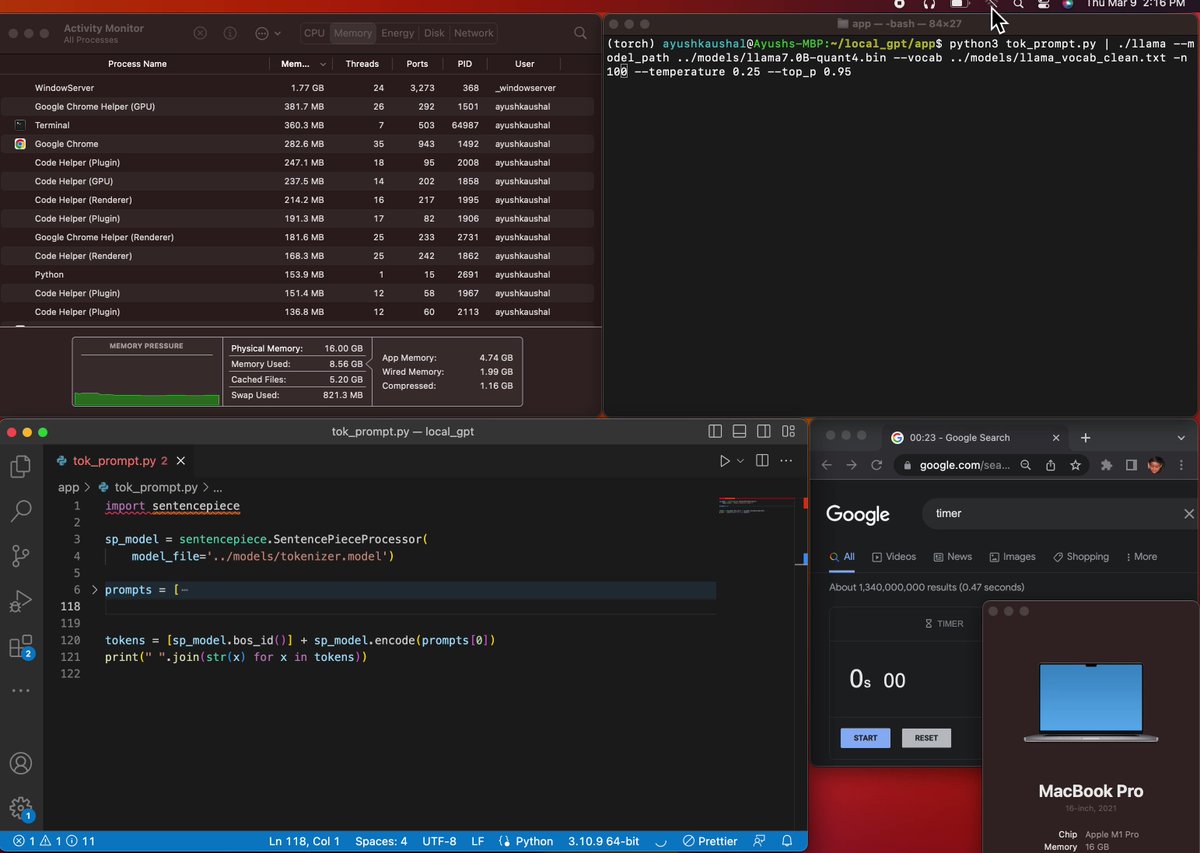
Task: Switch to the CPU tab in Activity Monitor
Action: coord(315,33)
